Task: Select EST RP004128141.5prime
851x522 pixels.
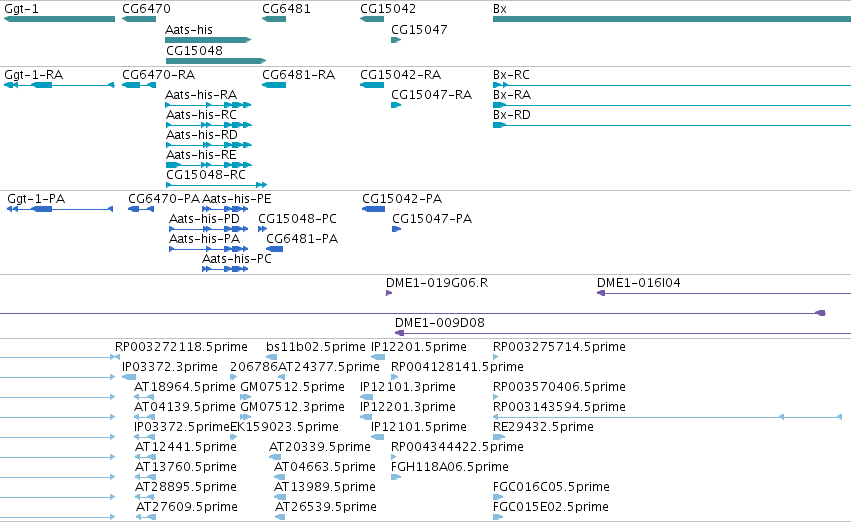Action: coord(457,367)
